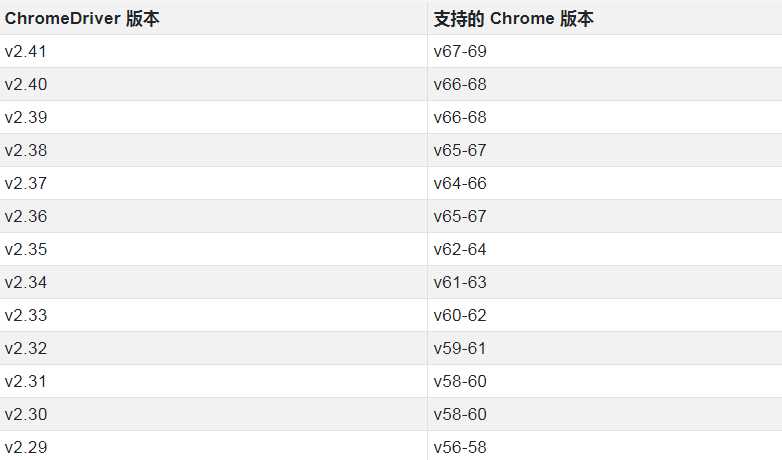Select the v59-61 Chrome version cell
Screen dimensions: 782x460
click(604, 348)
